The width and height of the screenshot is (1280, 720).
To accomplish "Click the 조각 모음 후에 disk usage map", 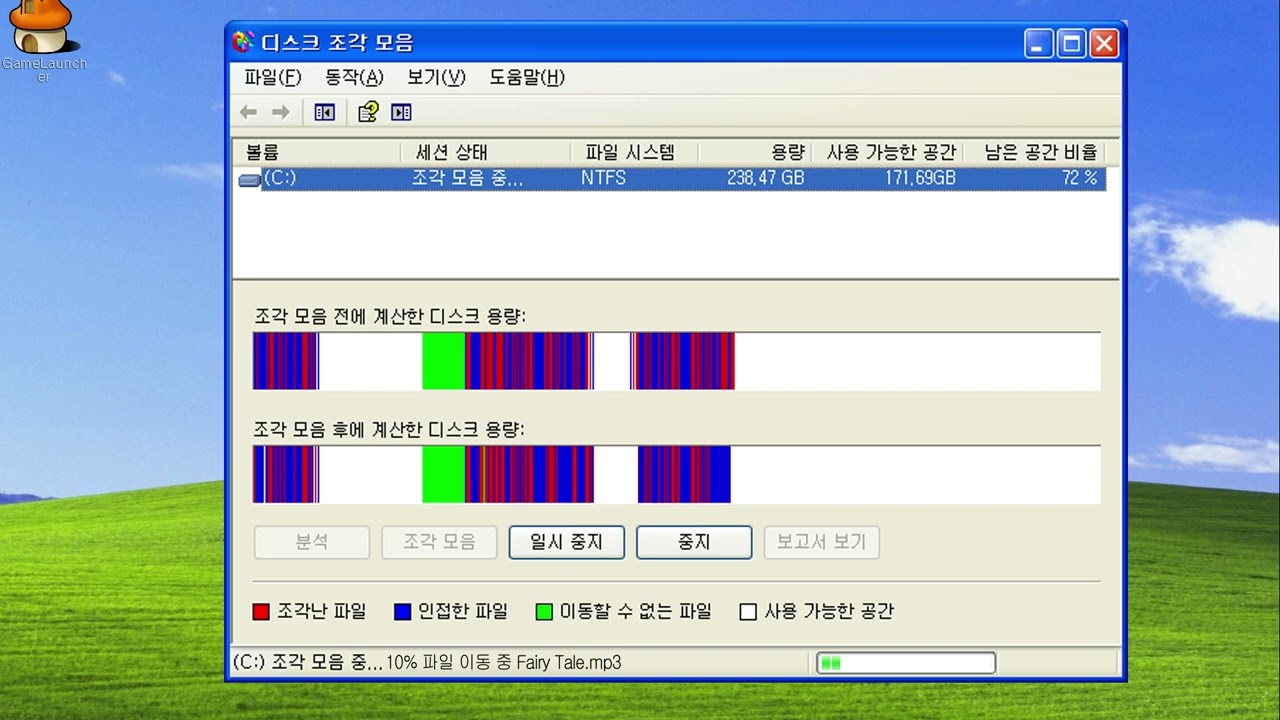I will click(677, 474).
